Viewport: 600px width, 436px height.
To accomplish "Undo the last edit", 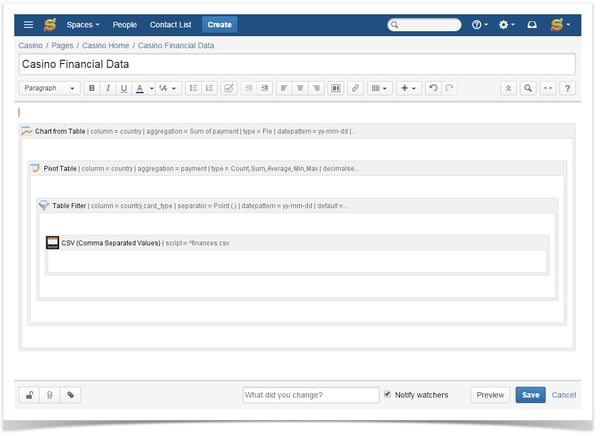I will (432, 88).
